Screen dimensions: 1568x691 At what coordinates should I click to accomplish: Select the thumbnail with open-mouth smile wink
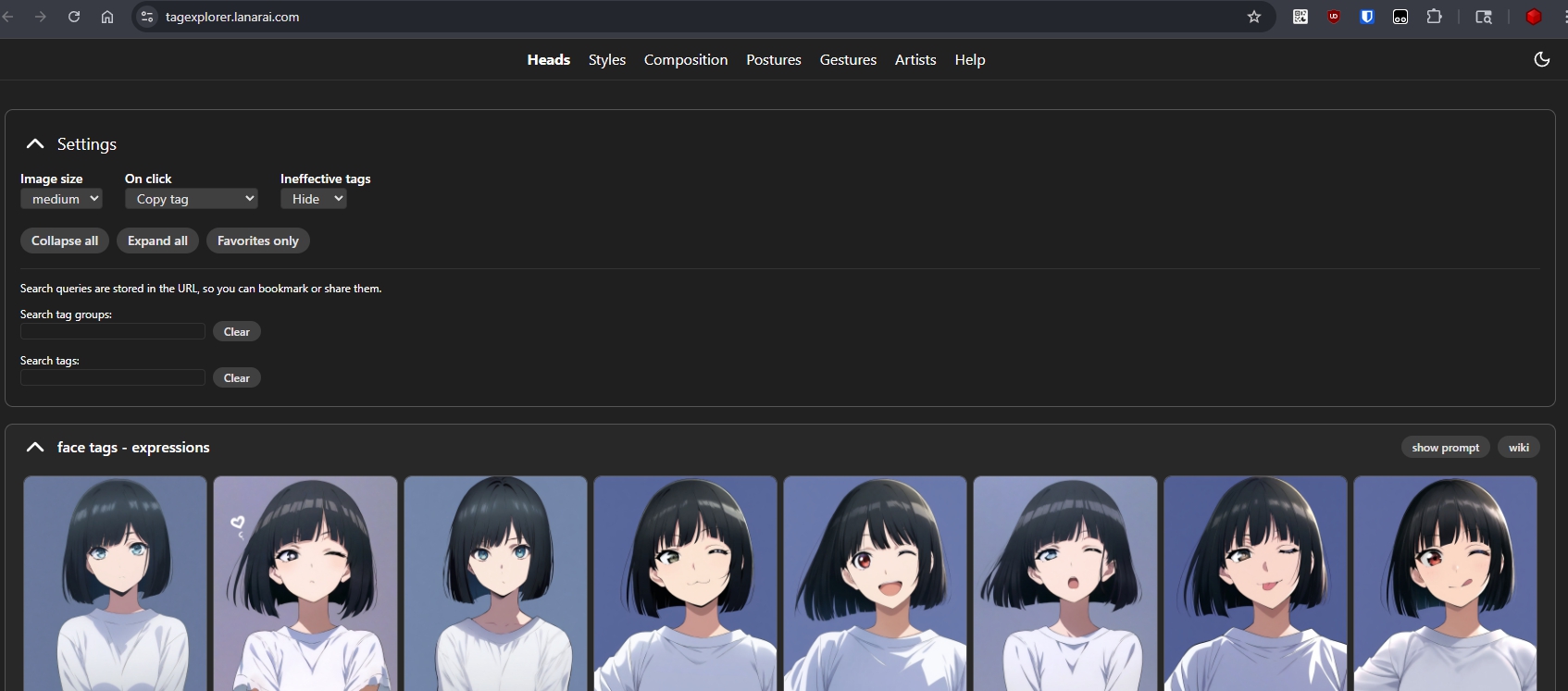click(875, 584)
